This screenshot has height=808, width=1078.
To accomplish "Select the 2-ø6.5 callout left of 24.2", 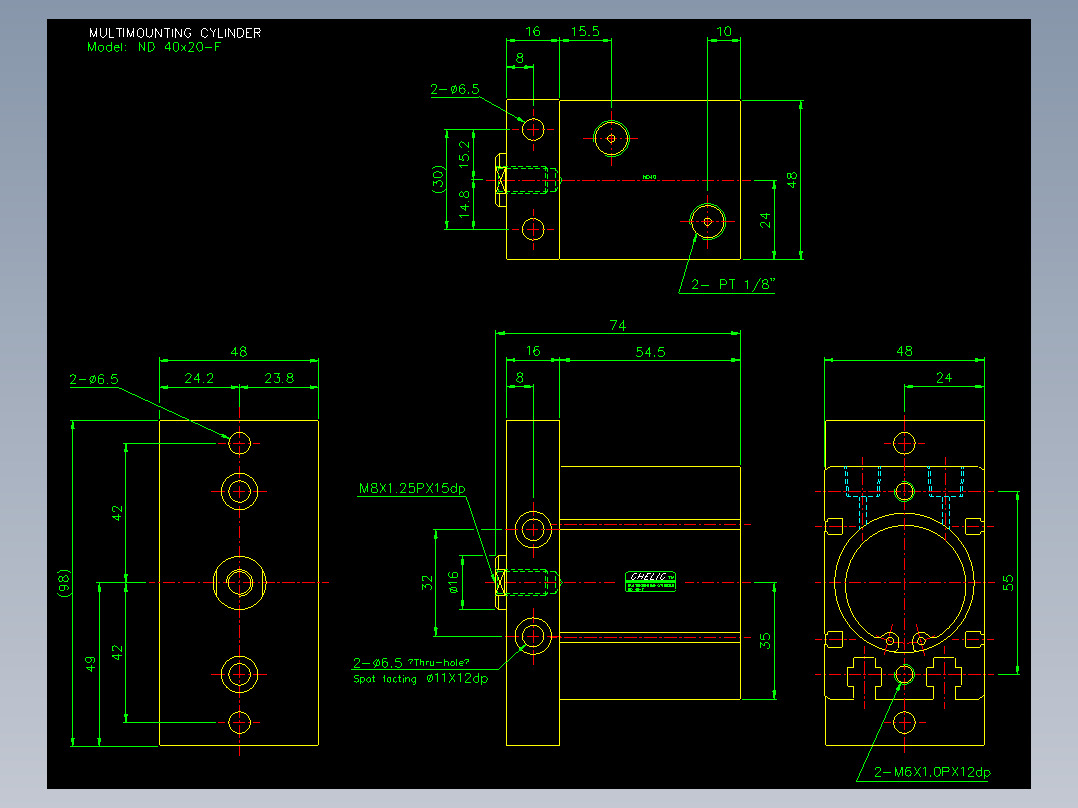I will click(94, 380).
